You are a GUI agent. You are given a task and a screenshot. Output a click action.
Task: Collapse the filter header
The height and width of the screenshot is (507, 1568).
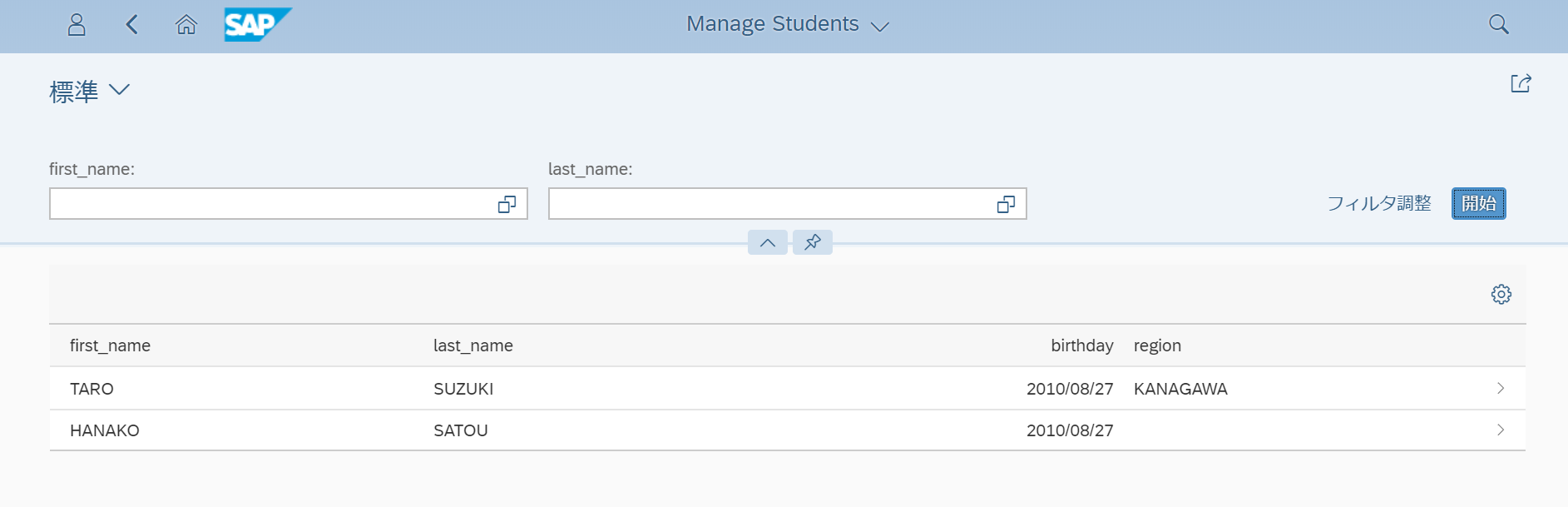coord(767,242)
